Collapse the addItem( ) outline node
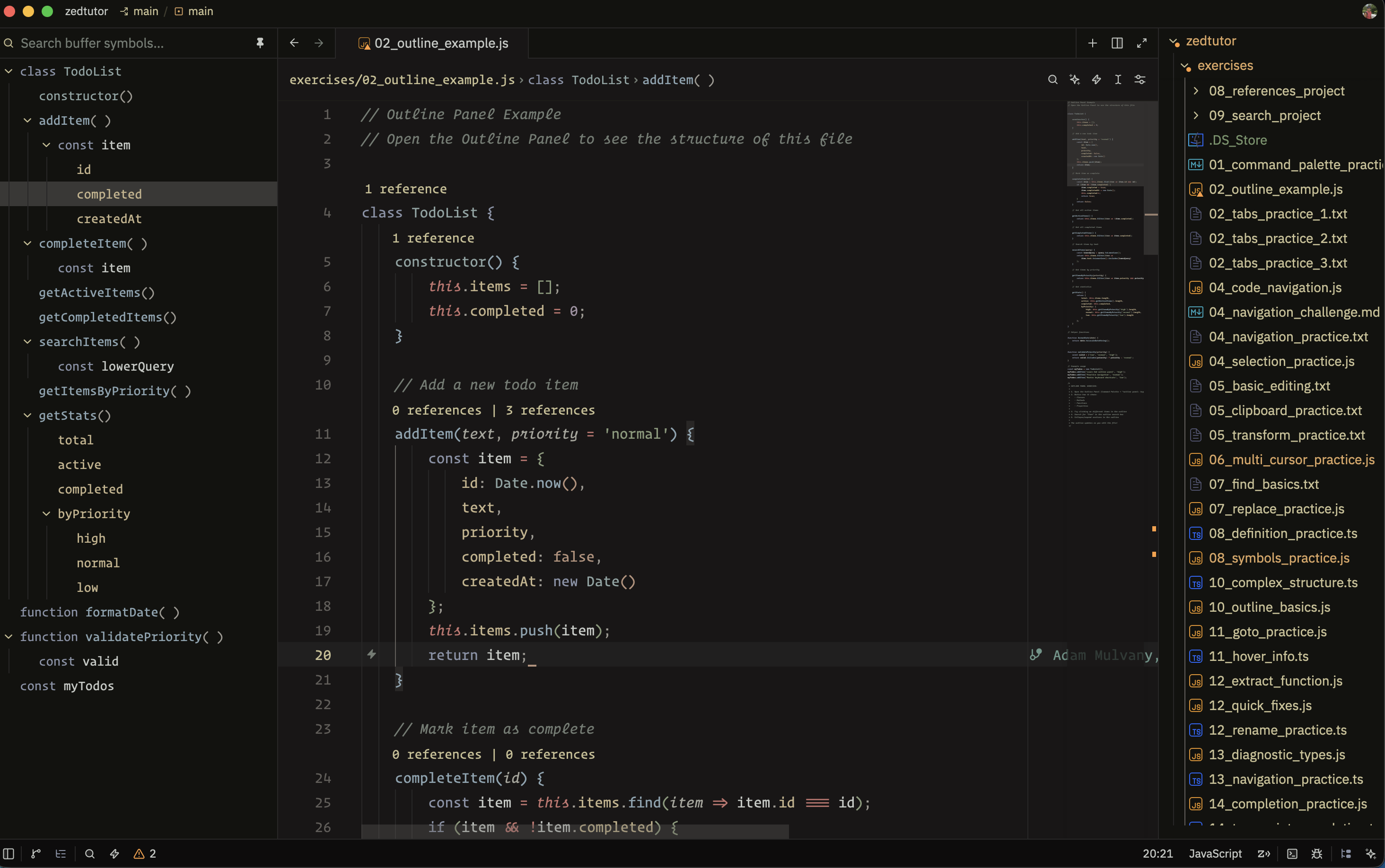 pos(27,121)
